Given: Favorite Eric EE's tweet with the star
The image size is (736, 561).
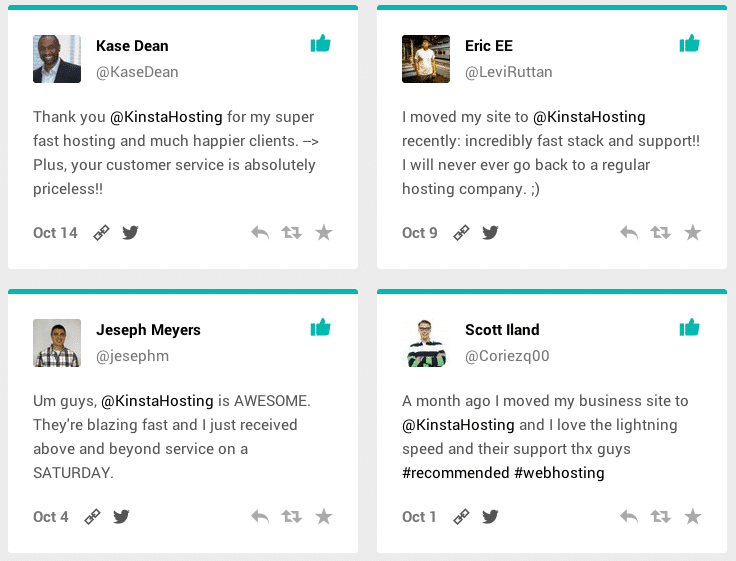Looking at the screenshot, I should coord(693,232).
